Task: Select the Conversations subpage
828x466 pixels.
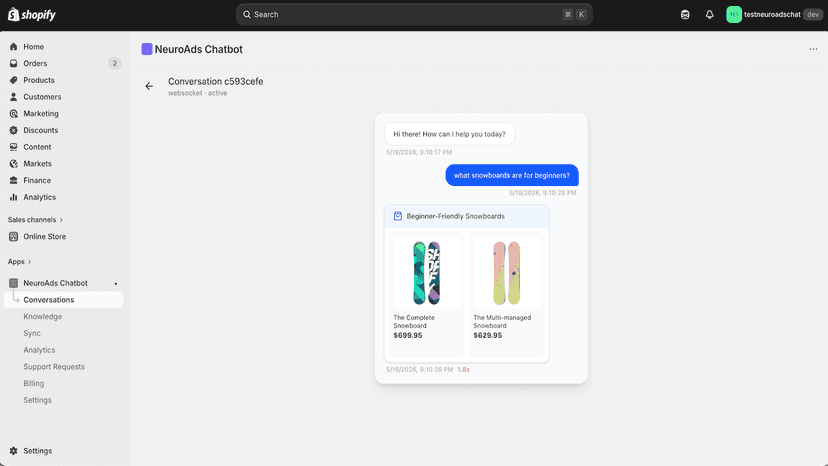Action: tap(63, 300)
